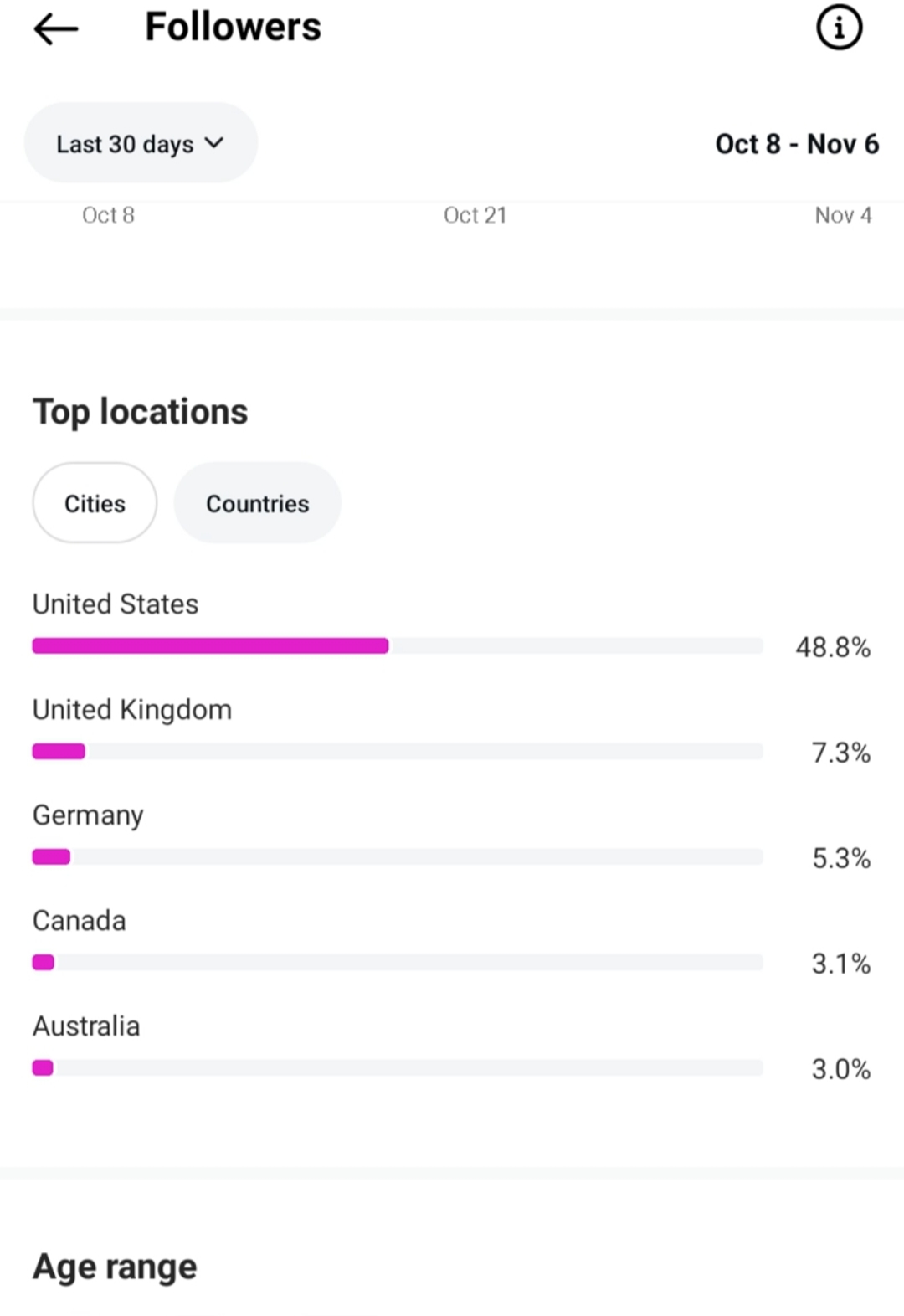Click the Oct 21 chart axis label
The width and height of the screenshot is (904, 1316).
pos(475,215)
